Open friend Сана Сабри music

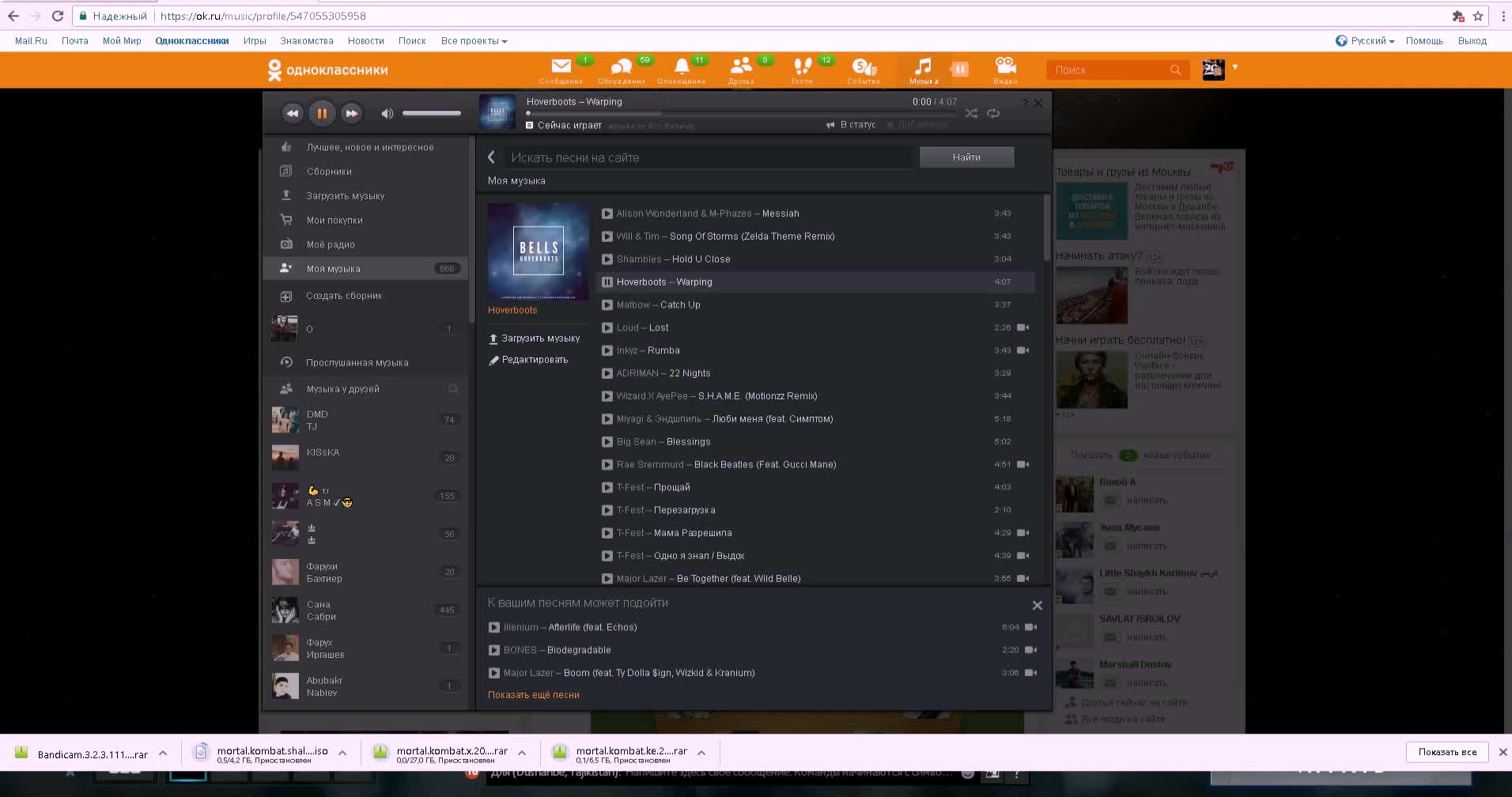(365, 610)
